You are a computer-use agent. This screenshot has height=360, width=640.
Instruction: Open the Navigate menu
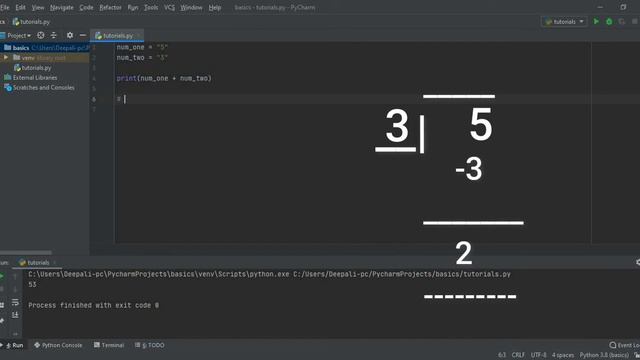(62, 7)
